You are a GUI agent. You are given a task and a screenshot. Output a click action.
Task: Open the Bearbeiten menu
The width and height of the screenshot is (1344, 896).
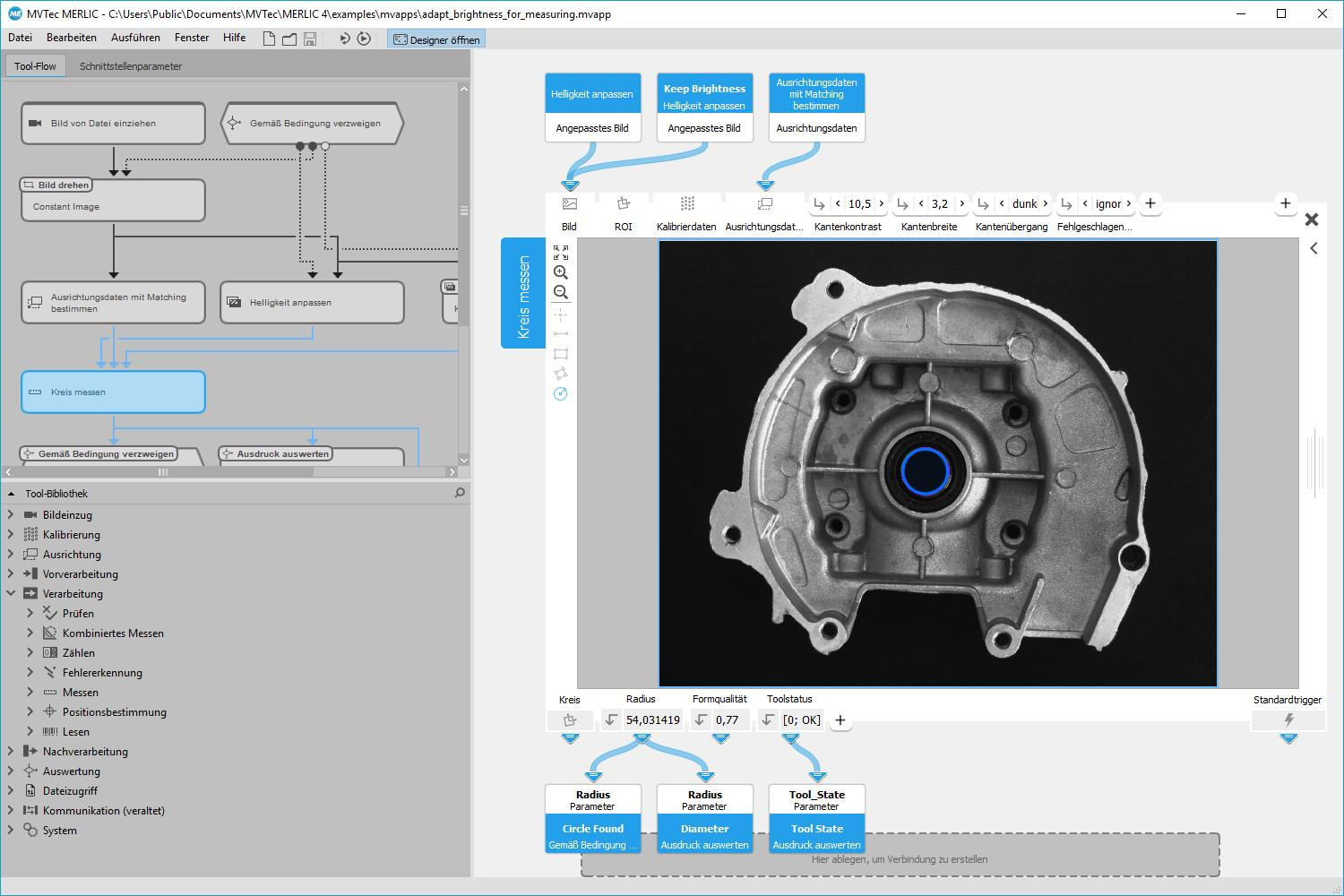[x=72, y=38]
